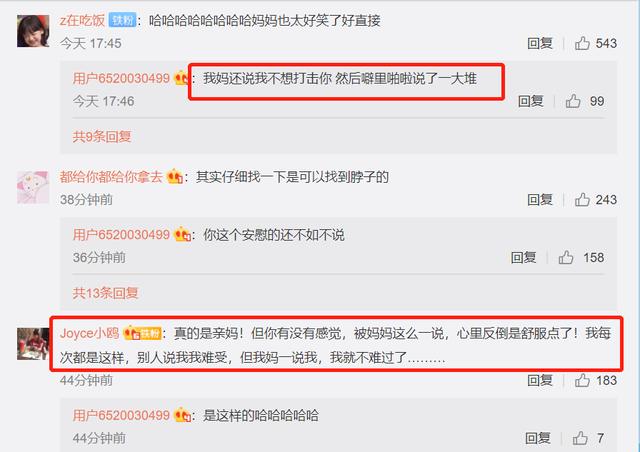Reply to 用户6520030499's 17:46 reply
This screenshot has height=452, width=640.
(x=530, y=101)
